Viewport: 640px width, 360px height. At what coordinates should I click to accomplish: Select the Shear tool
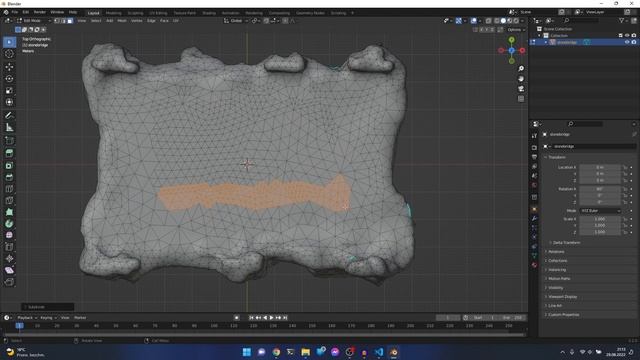click(x=9, y=270)
